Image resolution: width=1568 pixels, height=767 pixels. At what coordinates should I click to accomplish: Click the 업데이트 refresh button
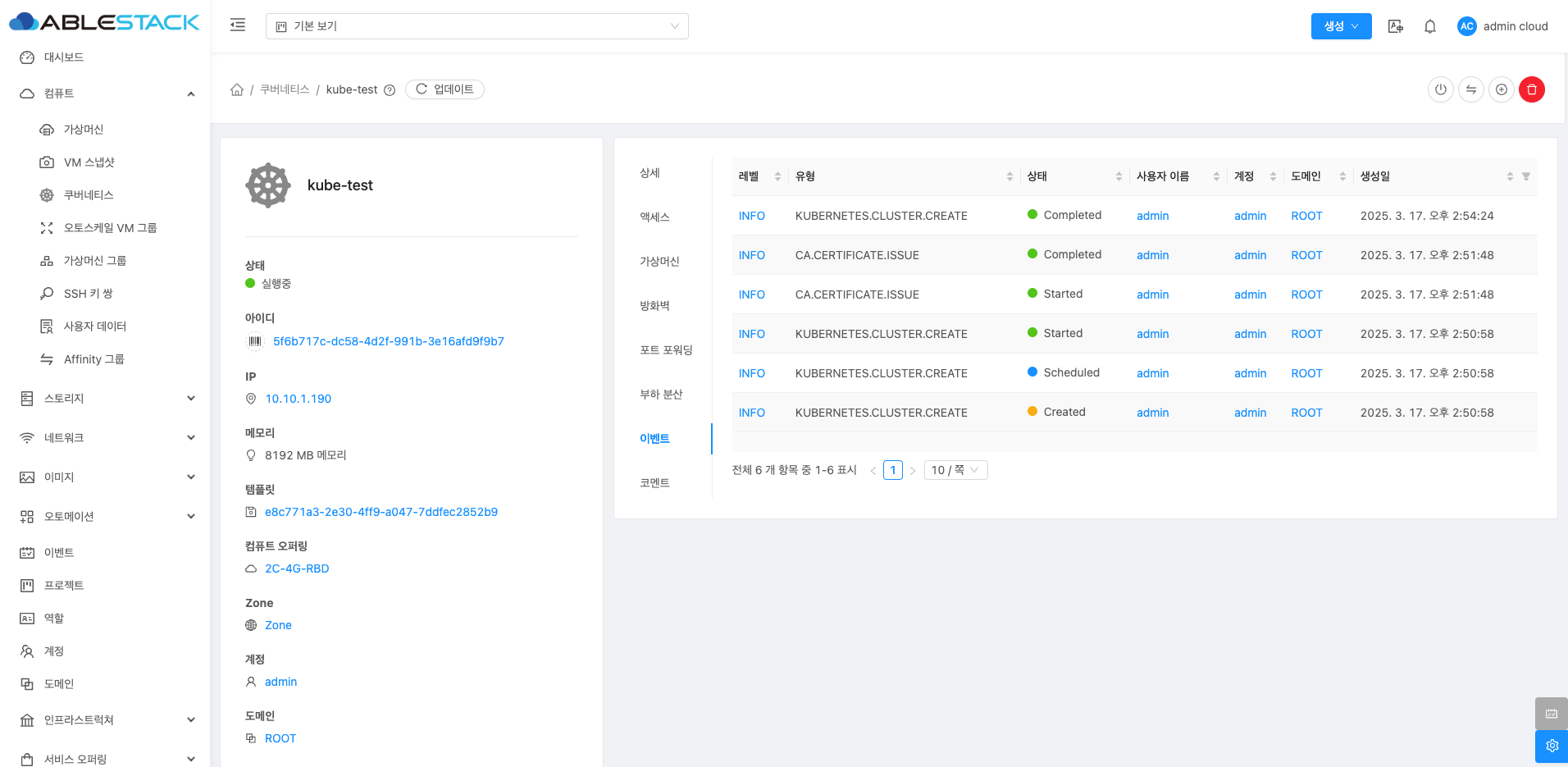click(444, 89)
